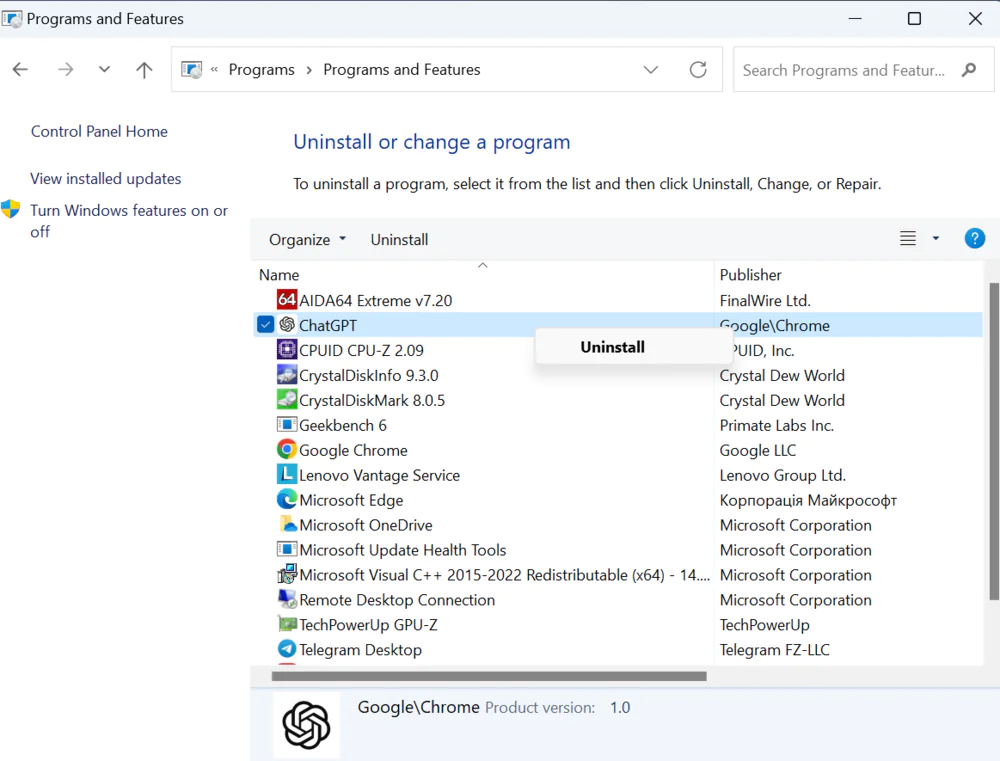Viewport: 1000px width, 761px height.
Task: Sort by the Publisher column header
Action: click(751, 274)
